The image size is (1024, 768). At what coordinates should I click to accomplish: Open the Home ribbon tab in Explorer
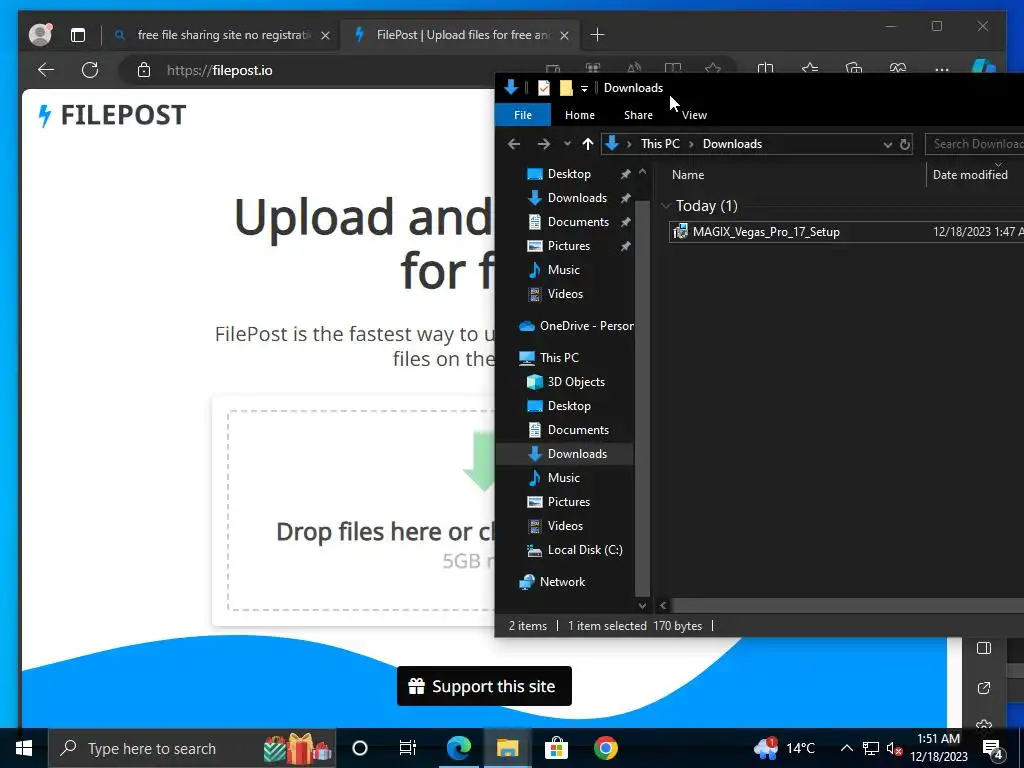[x=579, y=115]
